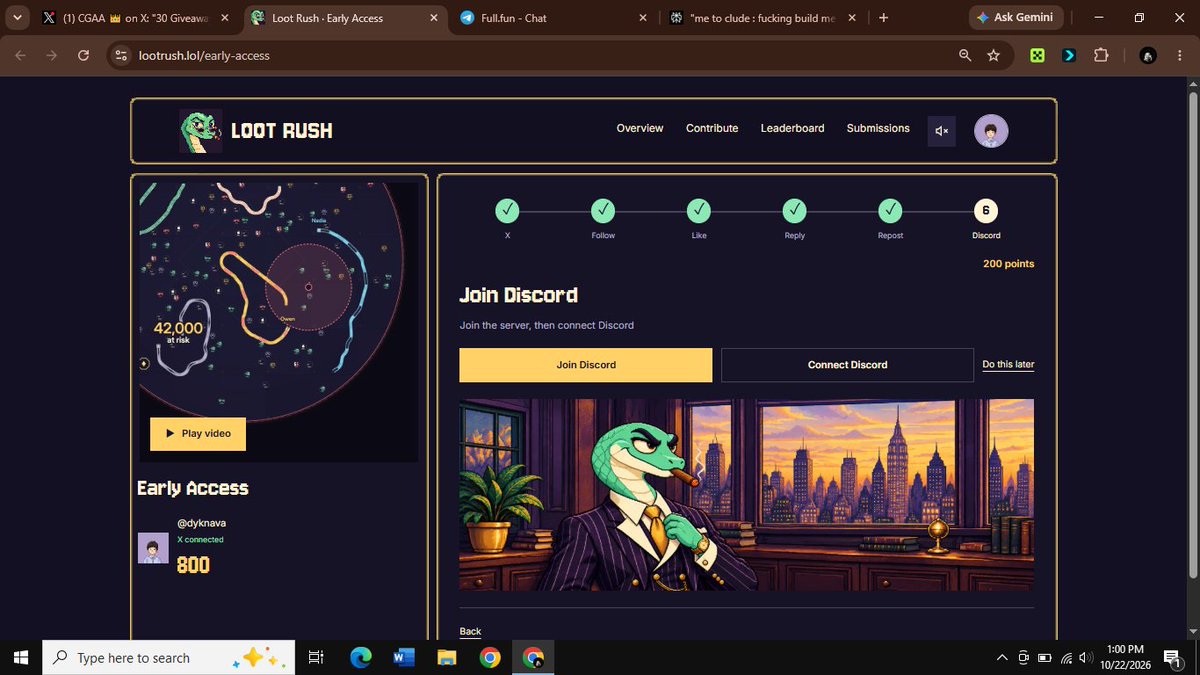Switch to the Full.fun - Chat tab
The image size is (1200, 675).
(555, 18)
